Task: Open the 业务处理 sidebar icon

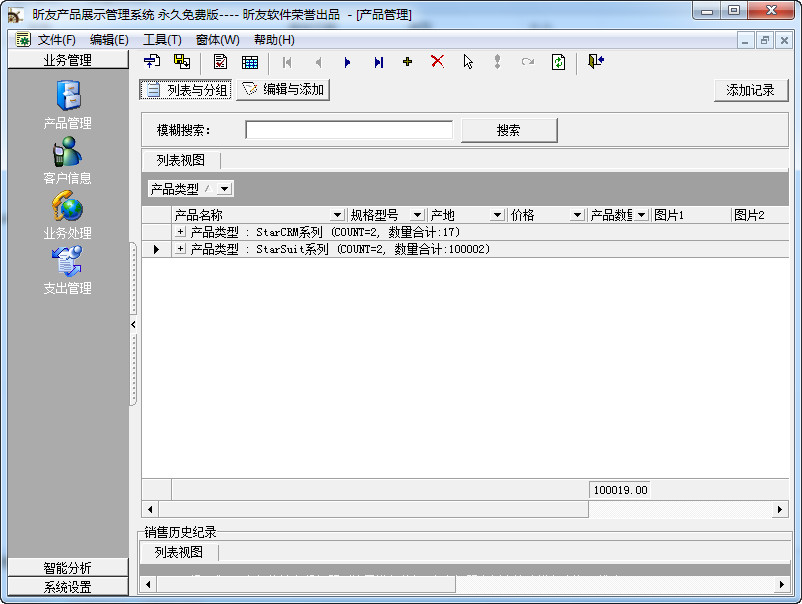Action: click(68, 206)
